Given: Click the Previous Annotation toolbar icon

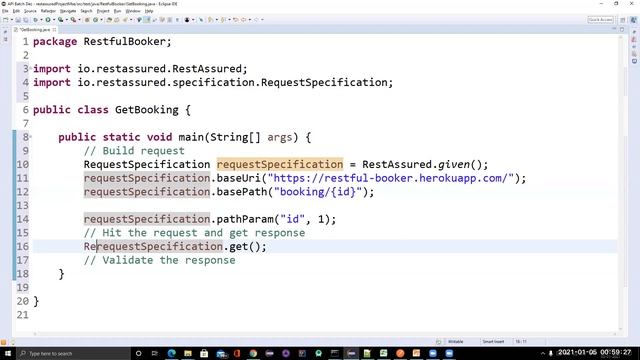Looking at the screenshot, I should point(223,20).
